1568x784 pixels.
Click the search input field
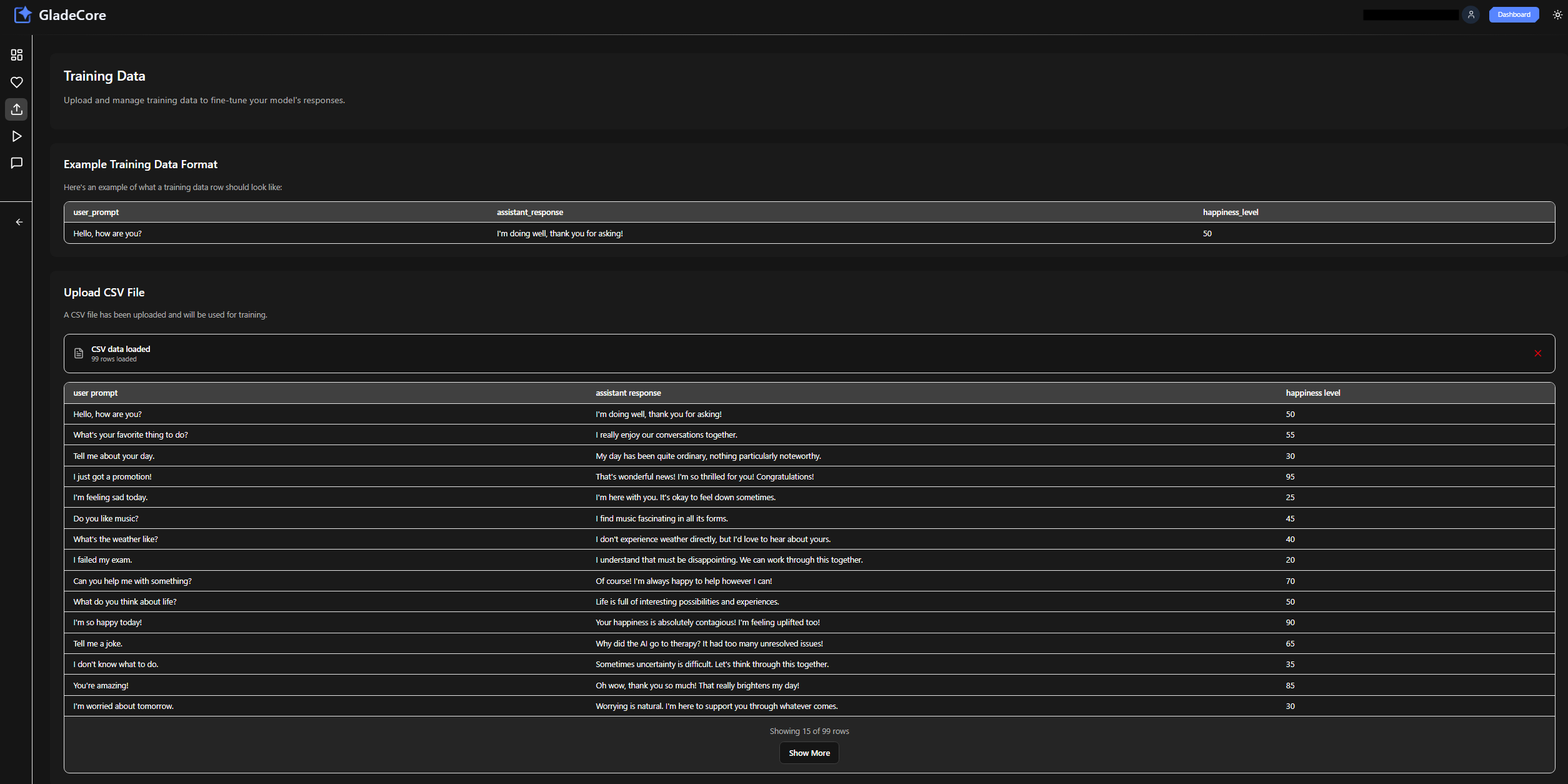point(1411,14)
